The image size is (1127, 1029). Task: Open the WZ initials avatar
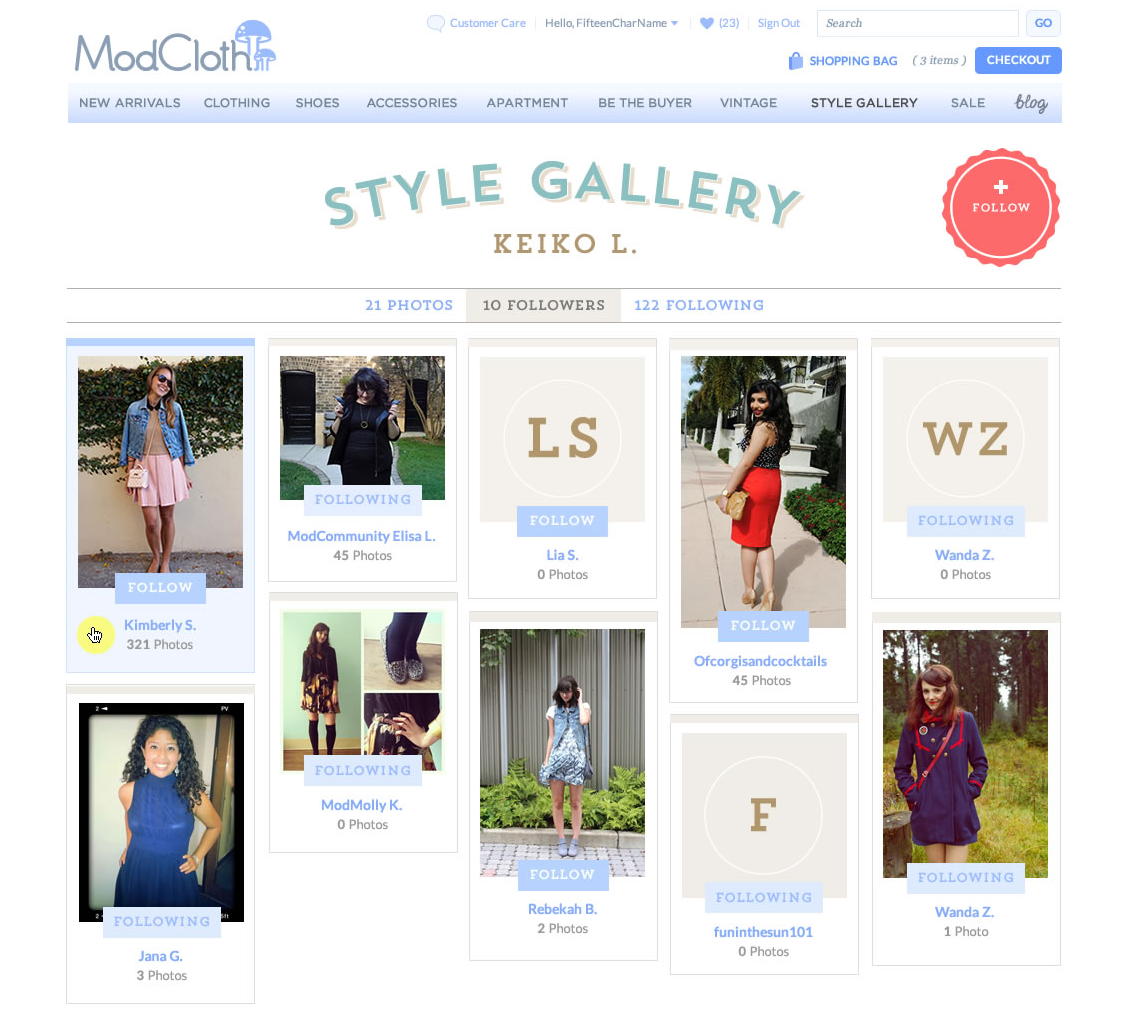coord(965,438)
